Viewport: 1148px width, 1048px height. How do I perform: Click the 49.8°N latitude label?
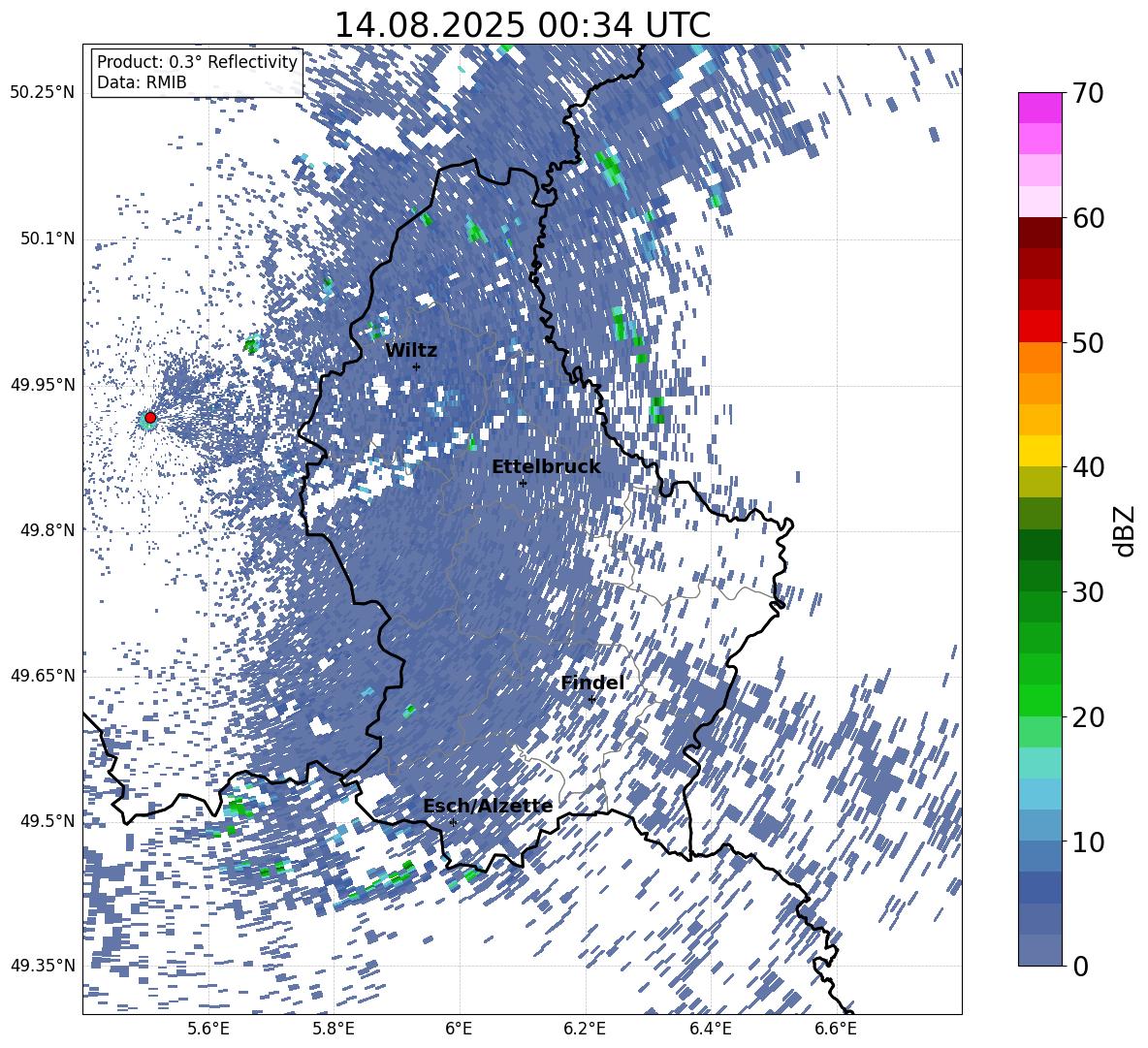click(47, 530)
